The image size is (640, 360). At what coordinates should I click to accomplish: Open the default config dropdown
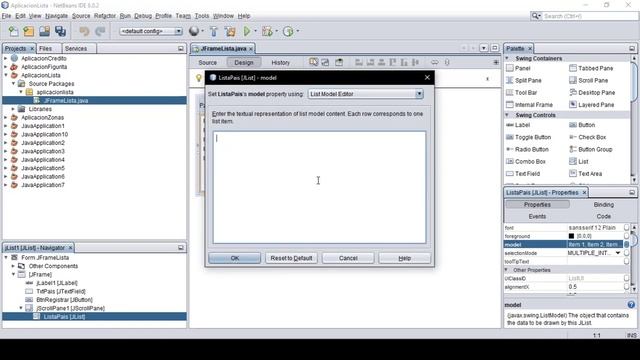(x=178, y=31)
